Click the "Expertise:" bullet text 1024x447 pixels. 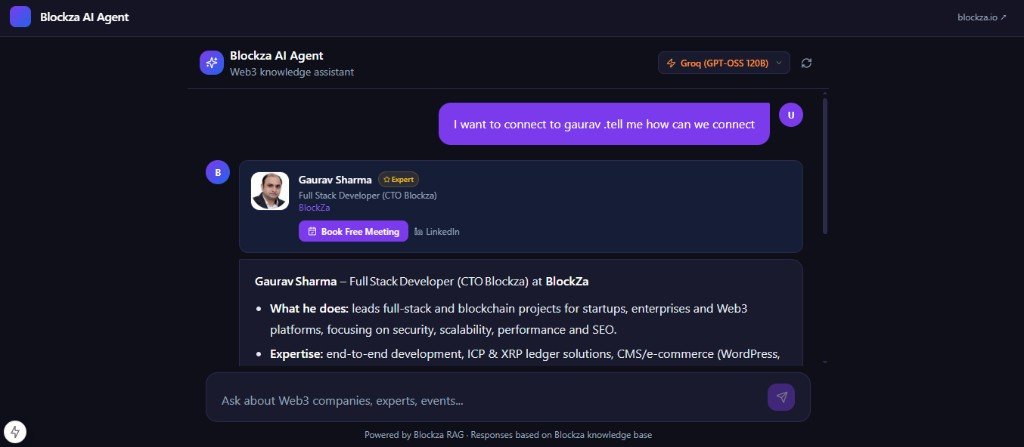tap(297, 354)
